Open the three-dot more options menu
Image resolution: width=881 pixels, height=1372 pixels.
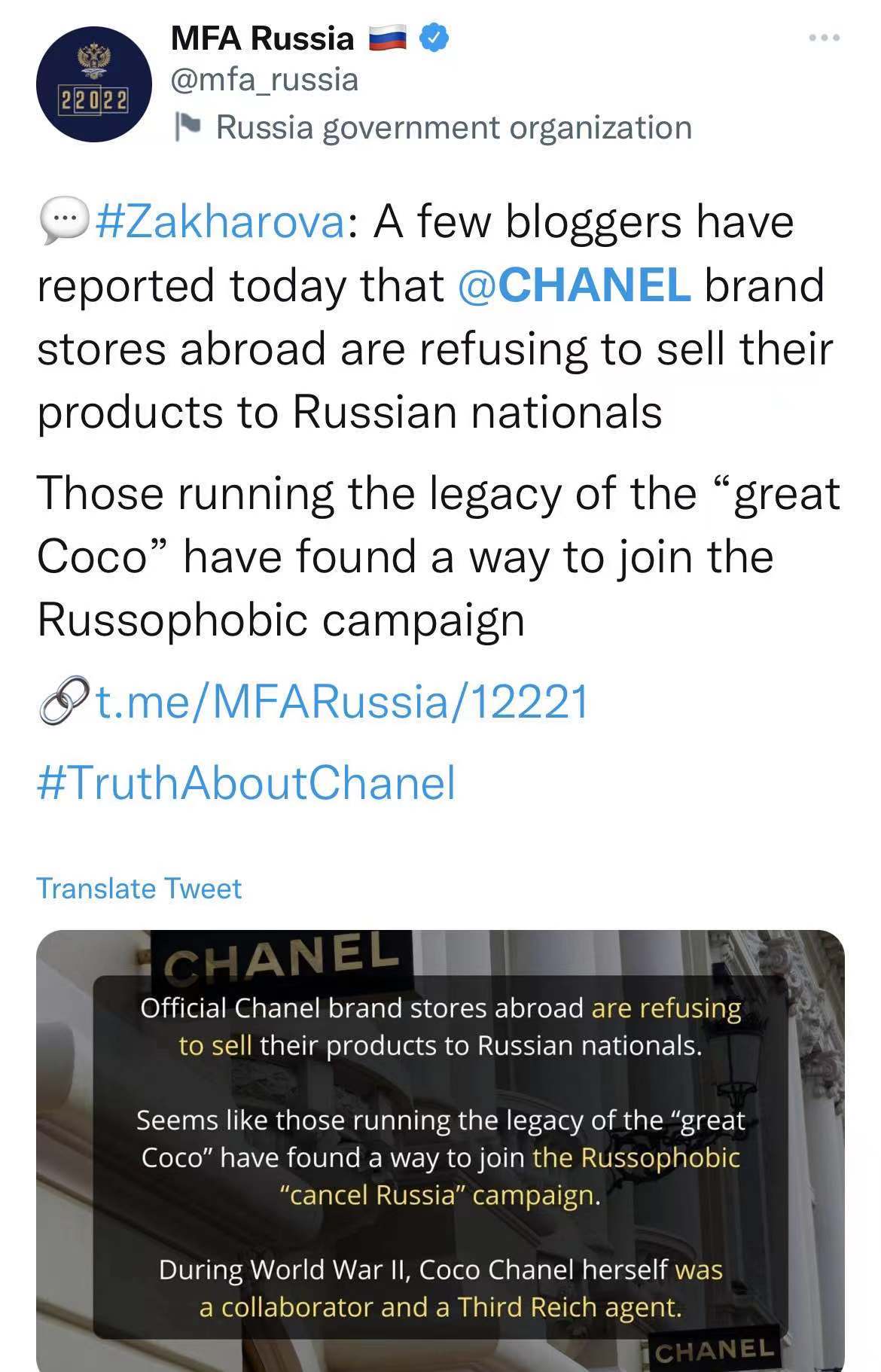click(825, 38)
